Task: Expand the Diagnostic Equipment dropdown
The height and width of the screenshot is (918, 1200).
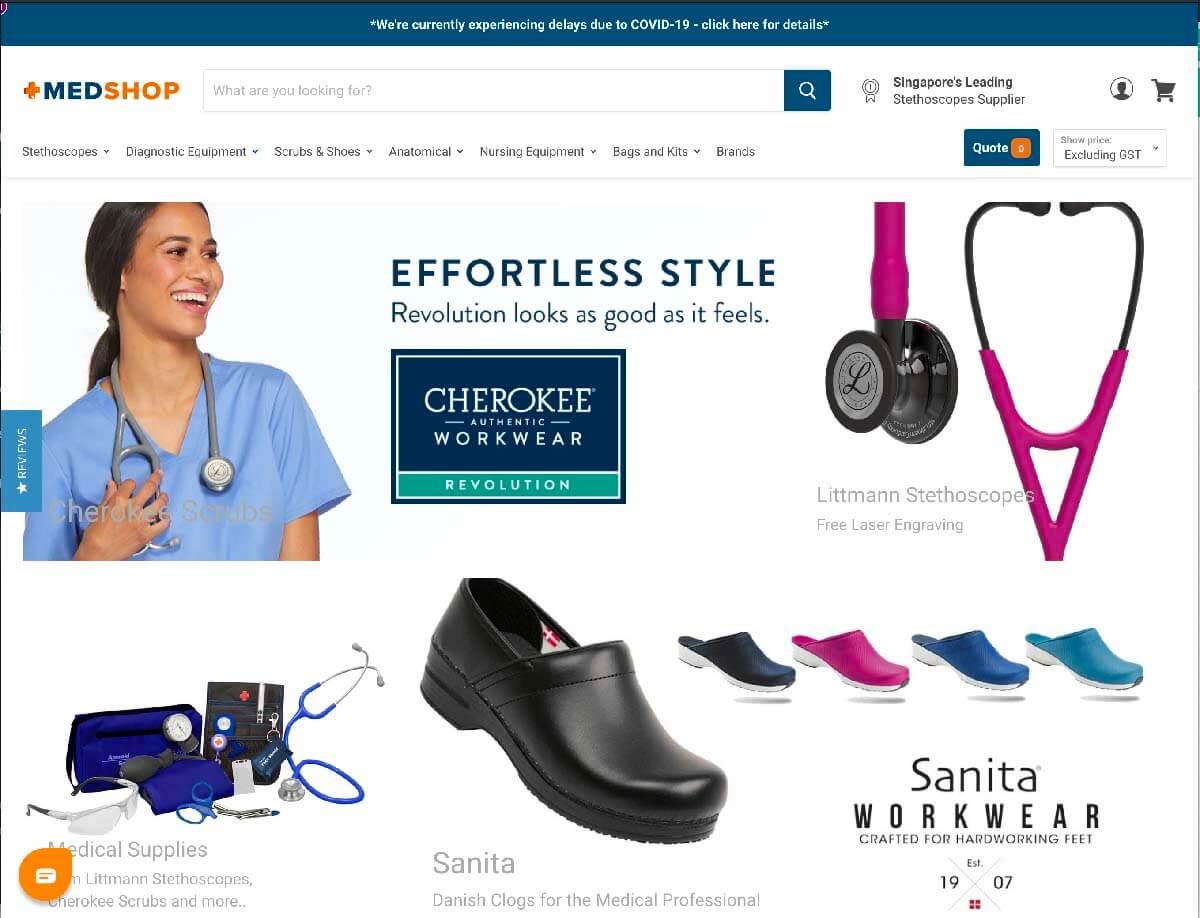Action: point(192,152)
